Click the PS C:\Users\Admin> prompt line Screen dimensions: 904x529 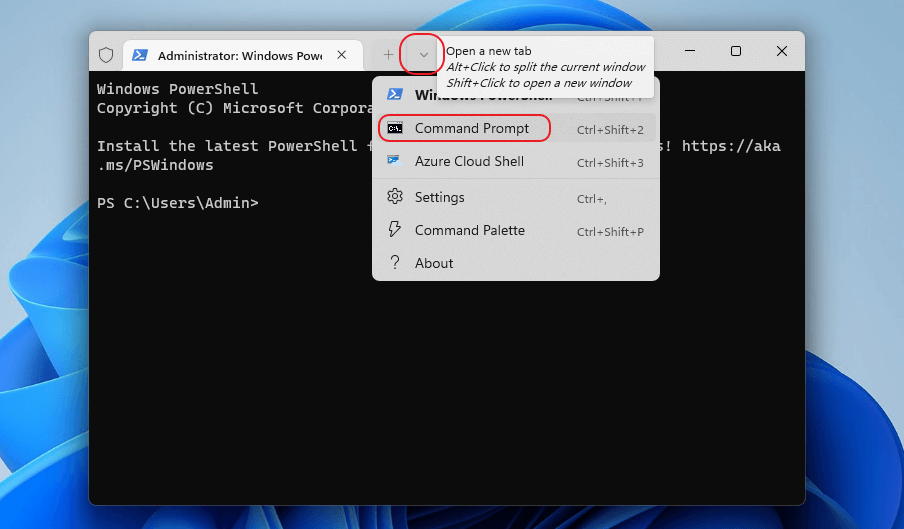click(x=178, y=203)
